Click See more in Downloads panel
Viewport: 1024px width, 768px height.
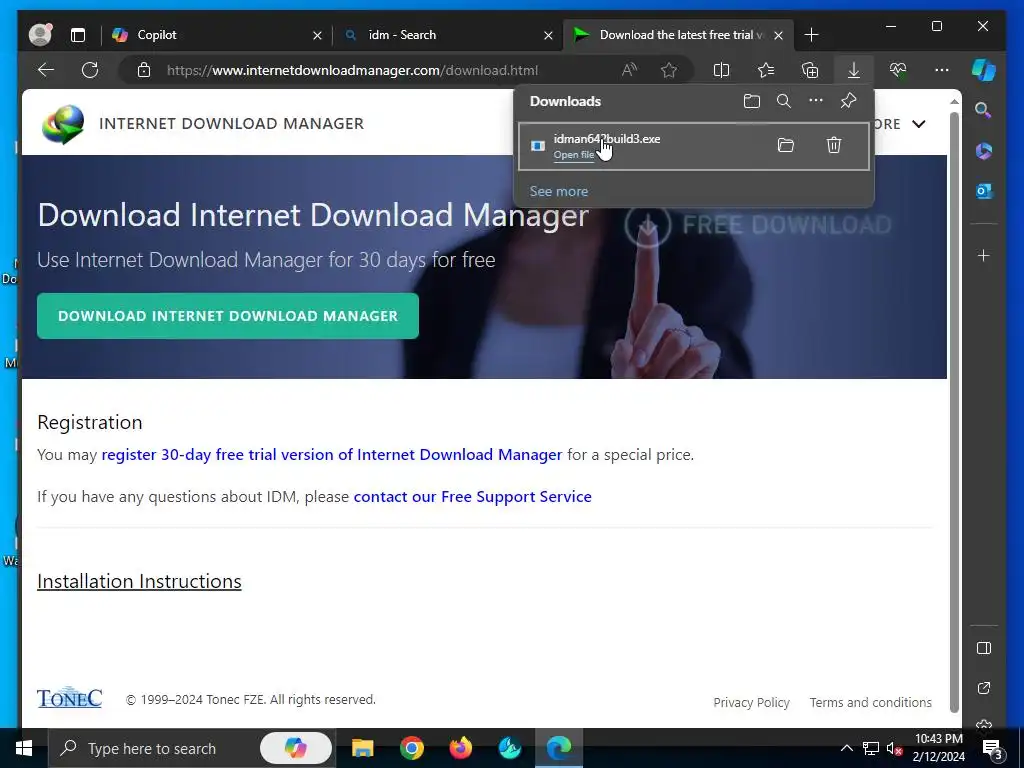tap(558, 191)
